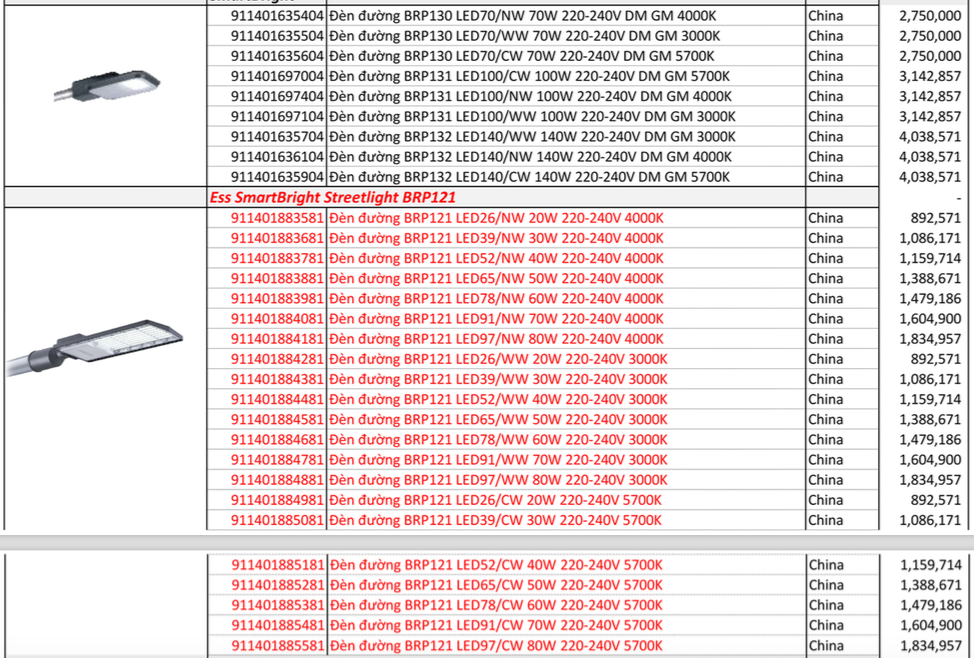The height and width of the screenshot is (658, 974).
Task: Click product code 911401884981
Action: [x=277, y=500]
